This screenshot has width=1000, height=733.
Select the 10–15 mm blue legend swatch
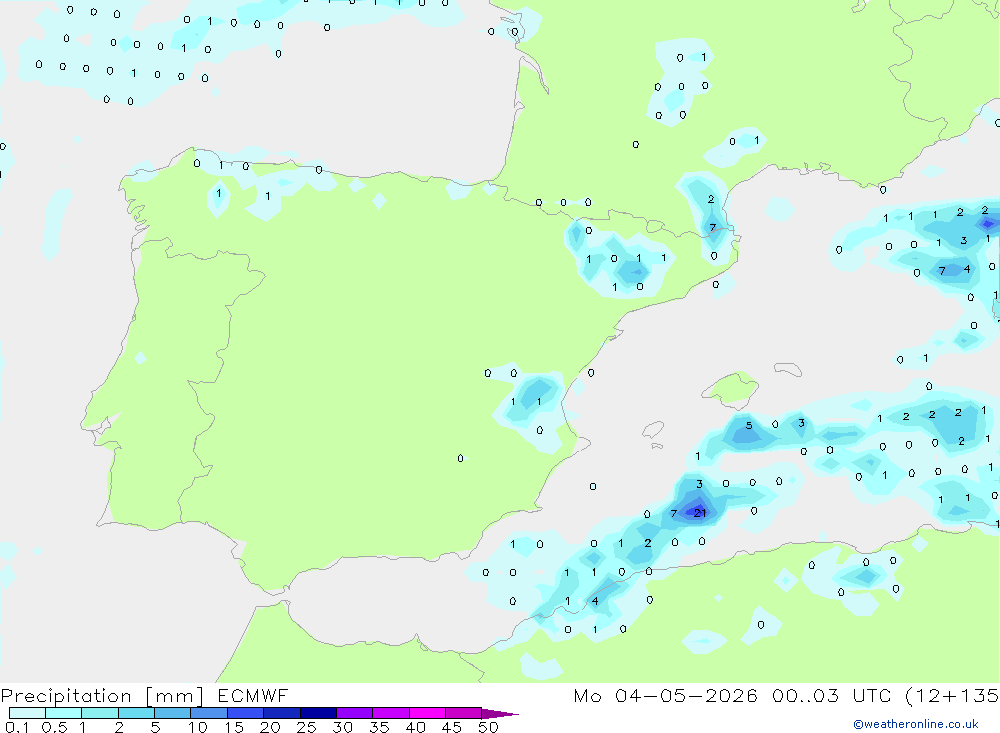click(x=209, y=713)
